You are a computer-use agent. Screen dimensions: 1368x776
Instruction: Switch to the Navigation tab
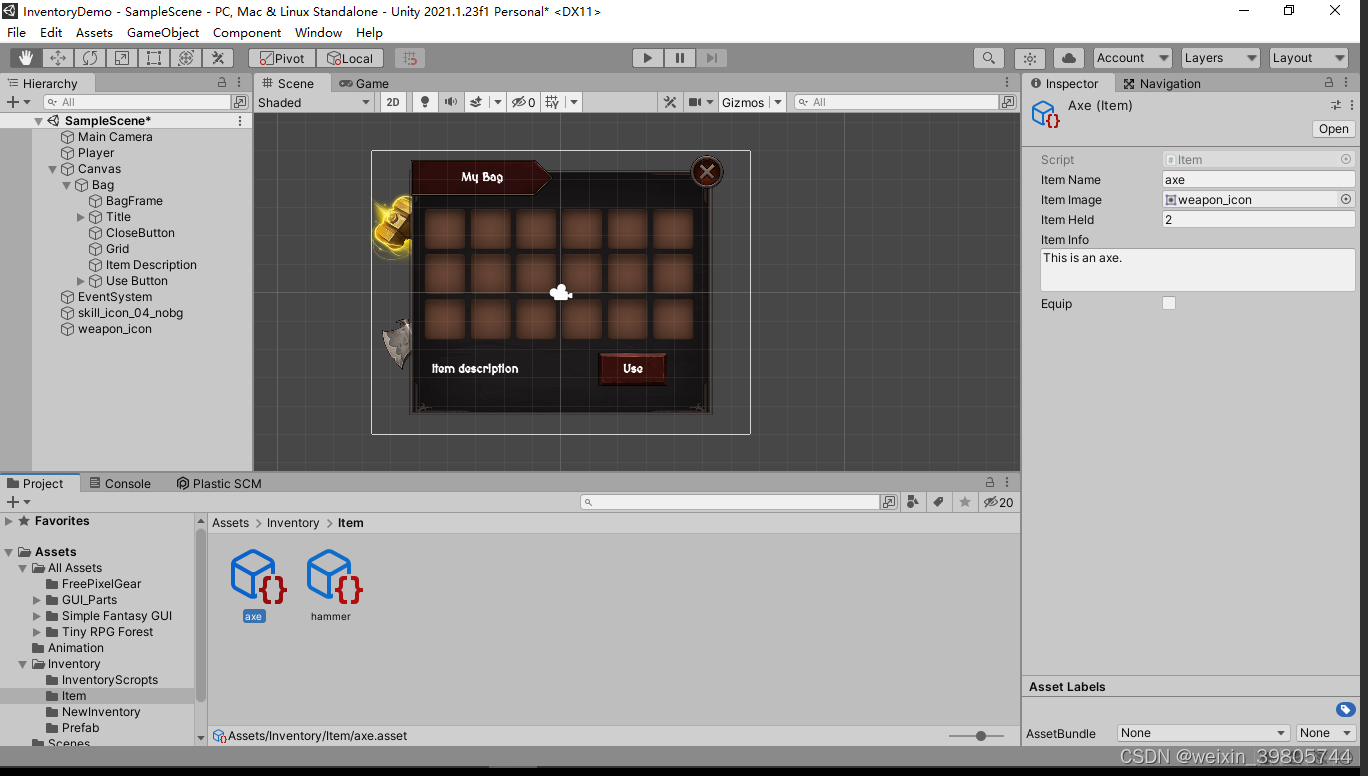(x=1161, y=83)
